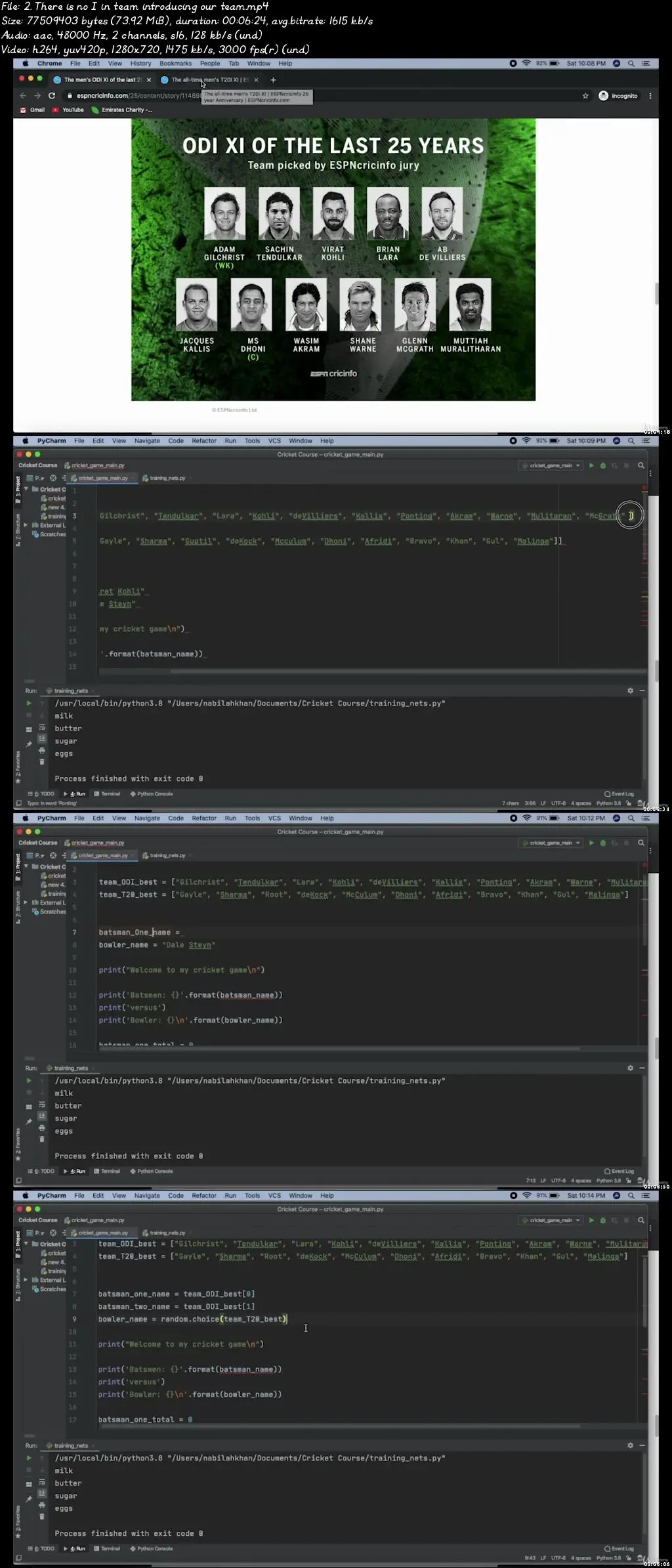The height and width of the screenshot is (1568, 672).
Task: Toggle Terminal tool window in 10:09 PM PyCharm
Action: point(107,794)
